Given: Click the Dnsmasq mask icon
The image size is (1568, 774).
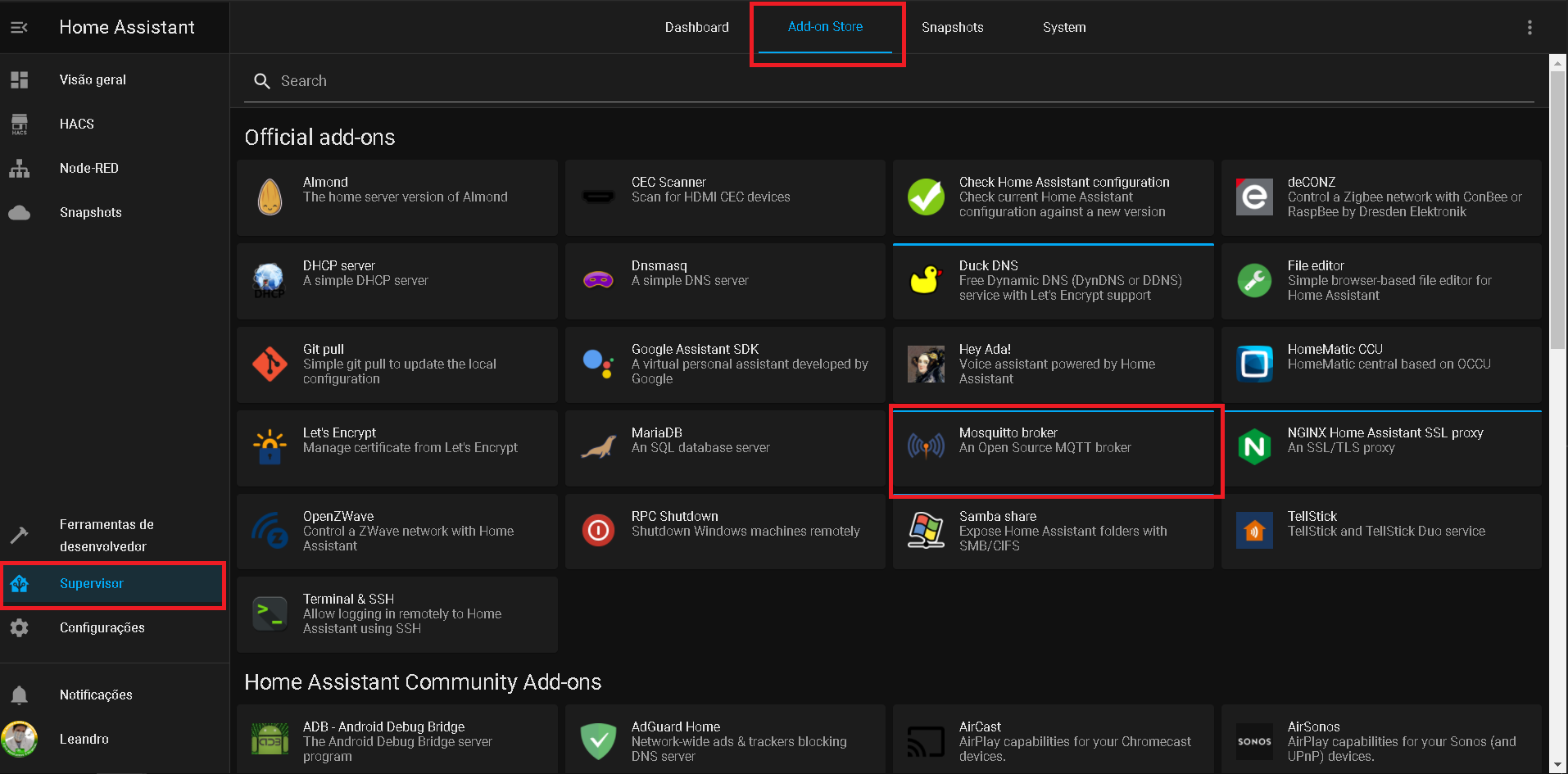Looking at the screenshot, I should coord(598,280).
